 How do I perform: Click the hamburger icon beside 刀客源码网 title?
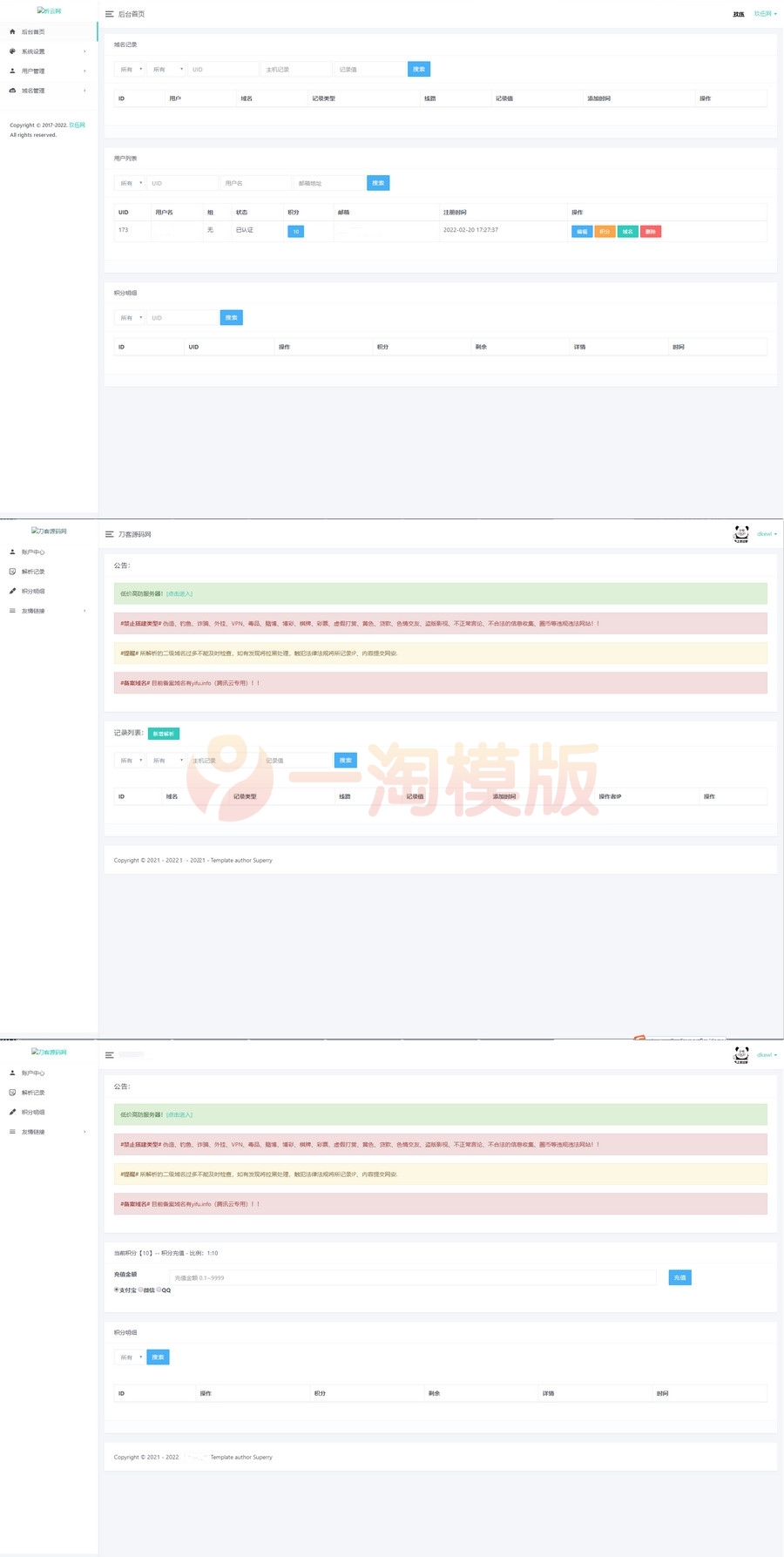coord(109,534)
